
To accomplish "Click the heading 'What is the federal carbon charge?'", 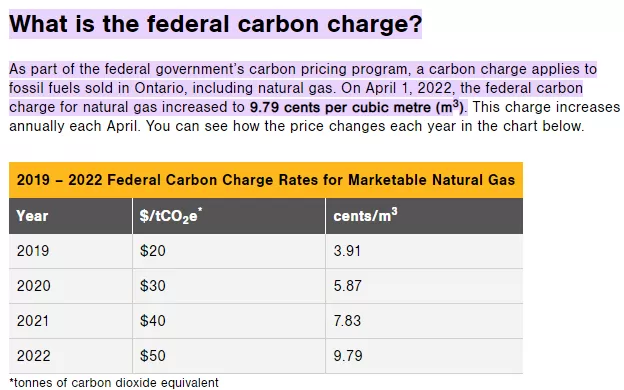I will (x=215, y=24).
